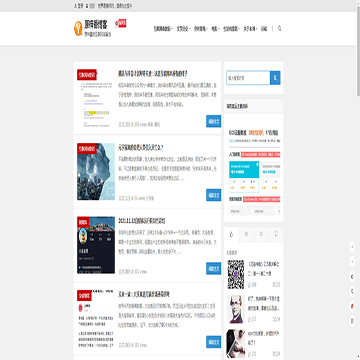This screenshot has height=360, width=360.
Task: Select the second icon tab in sidebar widget
Action: (x=246, y=234)
